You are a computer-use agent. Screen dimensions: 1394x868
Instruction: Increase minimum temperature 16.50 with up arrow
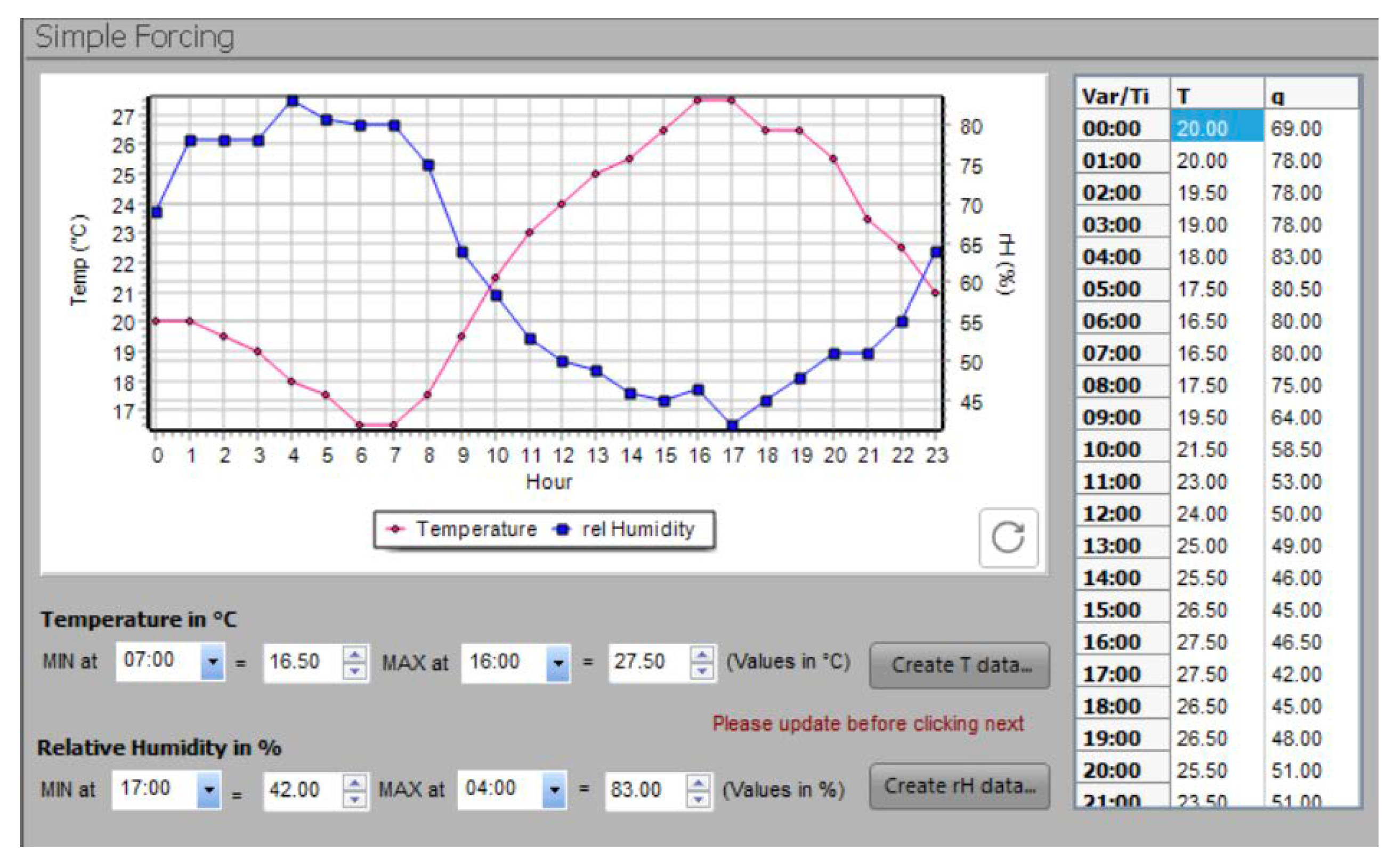coord(355,655)
